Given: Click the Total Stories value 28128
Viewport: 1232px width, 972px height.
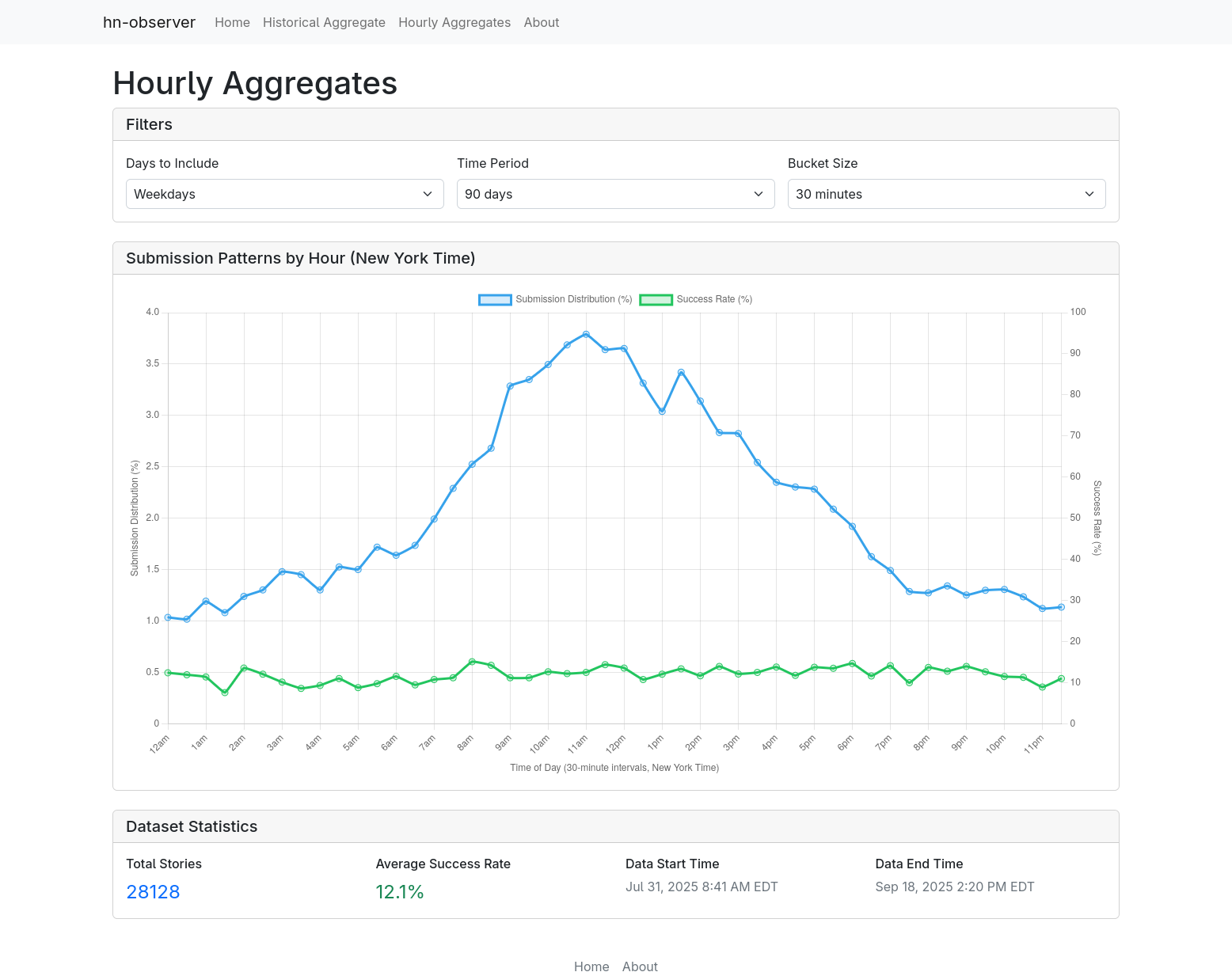Looking at the screenshot, I should tap(153, 892).
